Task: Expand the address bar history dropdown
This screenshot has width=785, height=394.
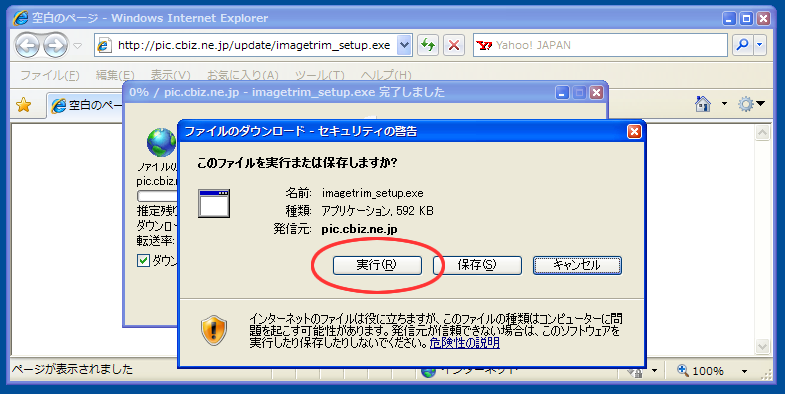Action: 405,46
